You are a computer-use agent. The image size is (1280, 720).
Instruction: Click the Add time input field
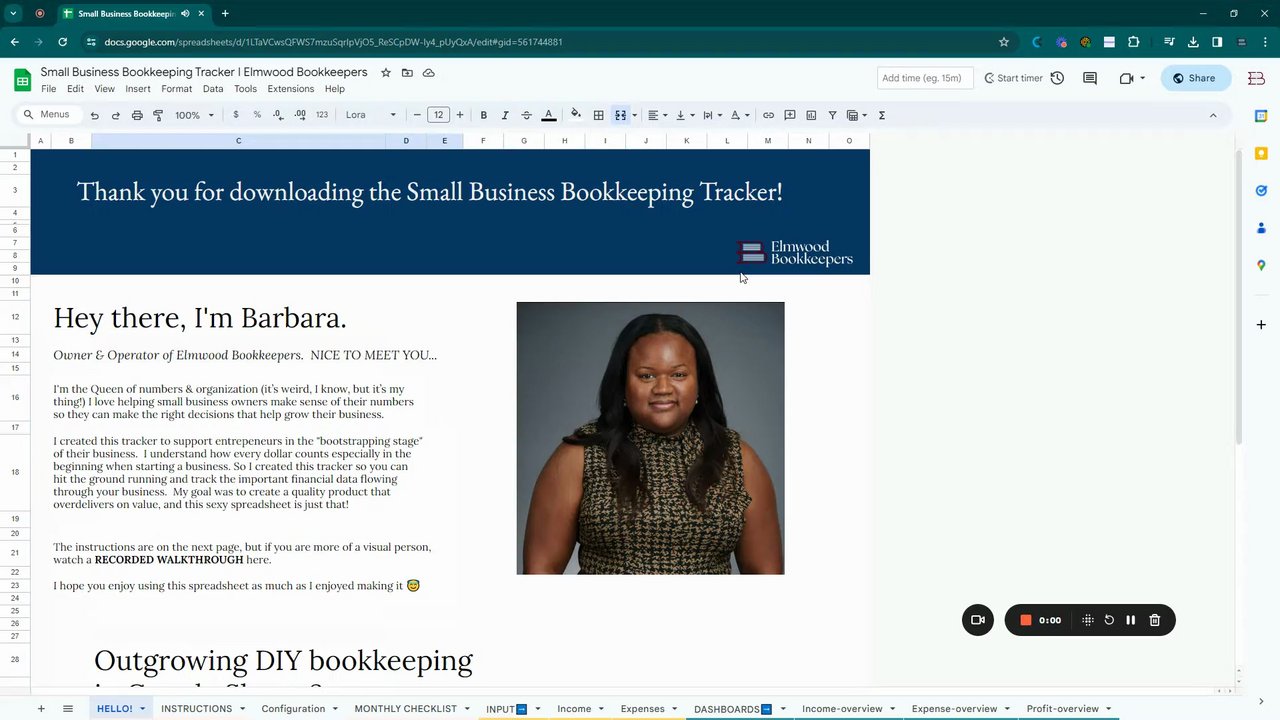tap(923, 78)
